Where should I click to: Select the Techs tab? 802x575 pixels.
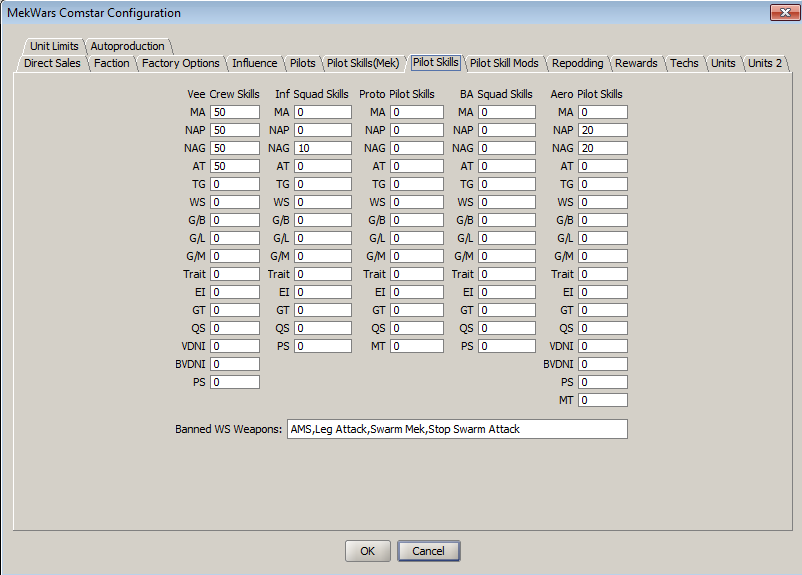coord(684,63)
